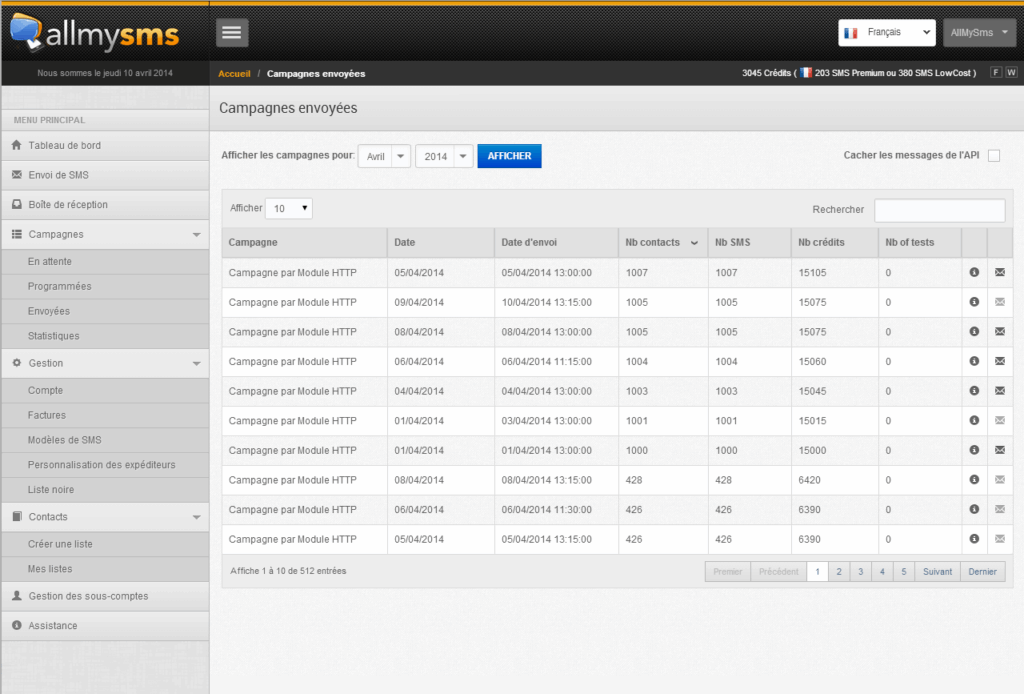Click envelope icon for 03/04/2014 13:00:00 campaign
This screenshot has width=1024, height=694.
pos(1000,420)
